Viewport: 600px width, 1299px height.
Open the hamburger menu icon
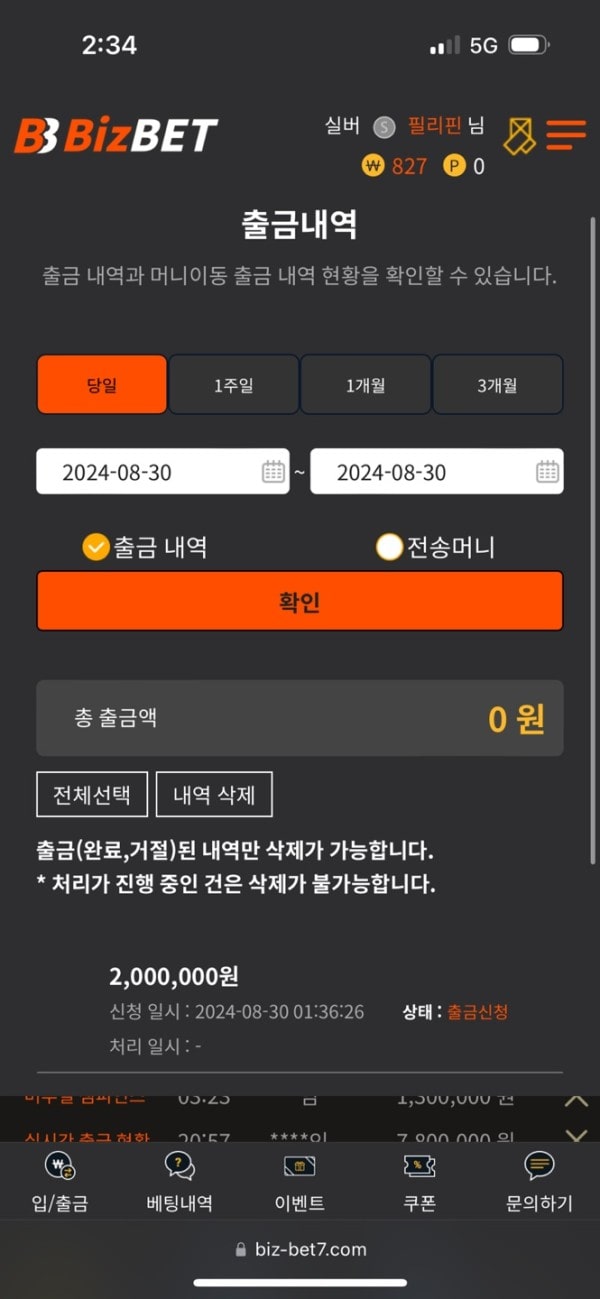[x=566, y=135]
